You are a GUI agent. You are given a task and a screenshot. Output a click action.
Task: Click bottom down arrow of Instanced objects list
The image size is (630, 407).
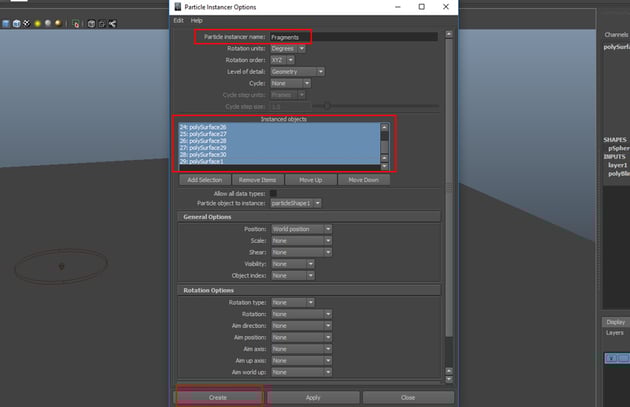coord(385,166)
